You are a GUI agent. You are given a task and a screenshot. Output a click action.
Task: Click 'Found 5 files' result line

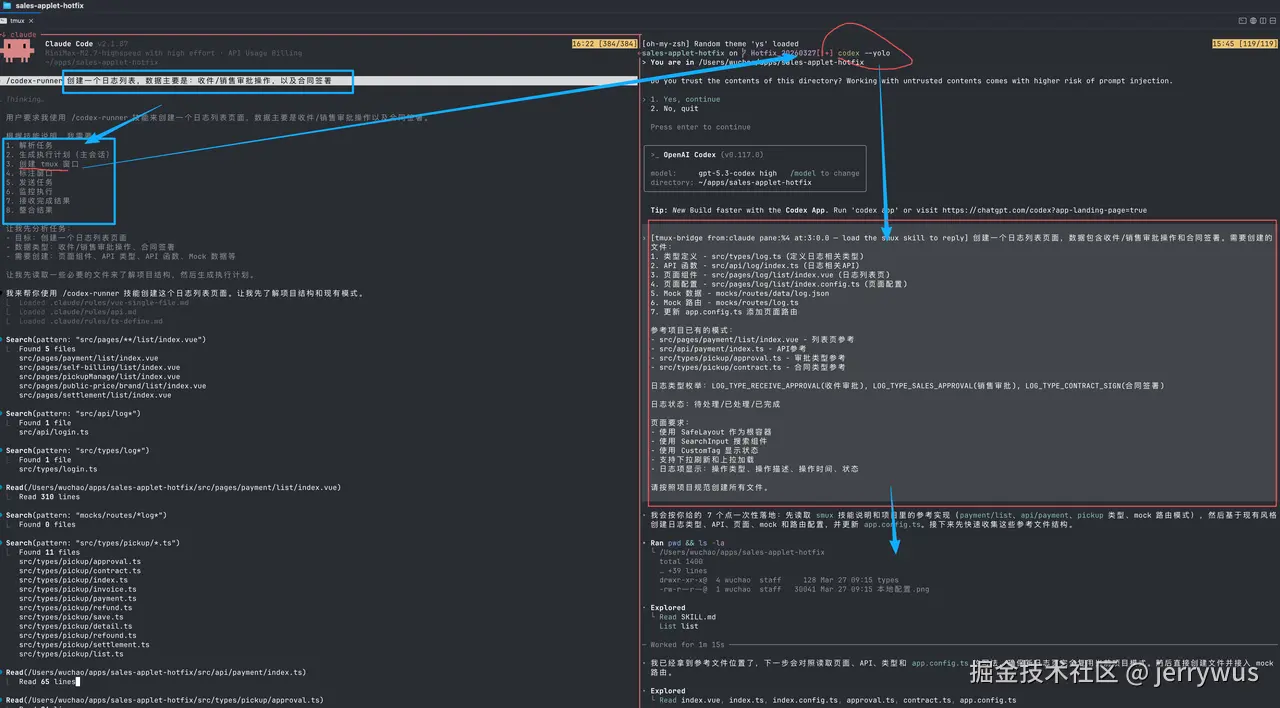tap(48, 349)
